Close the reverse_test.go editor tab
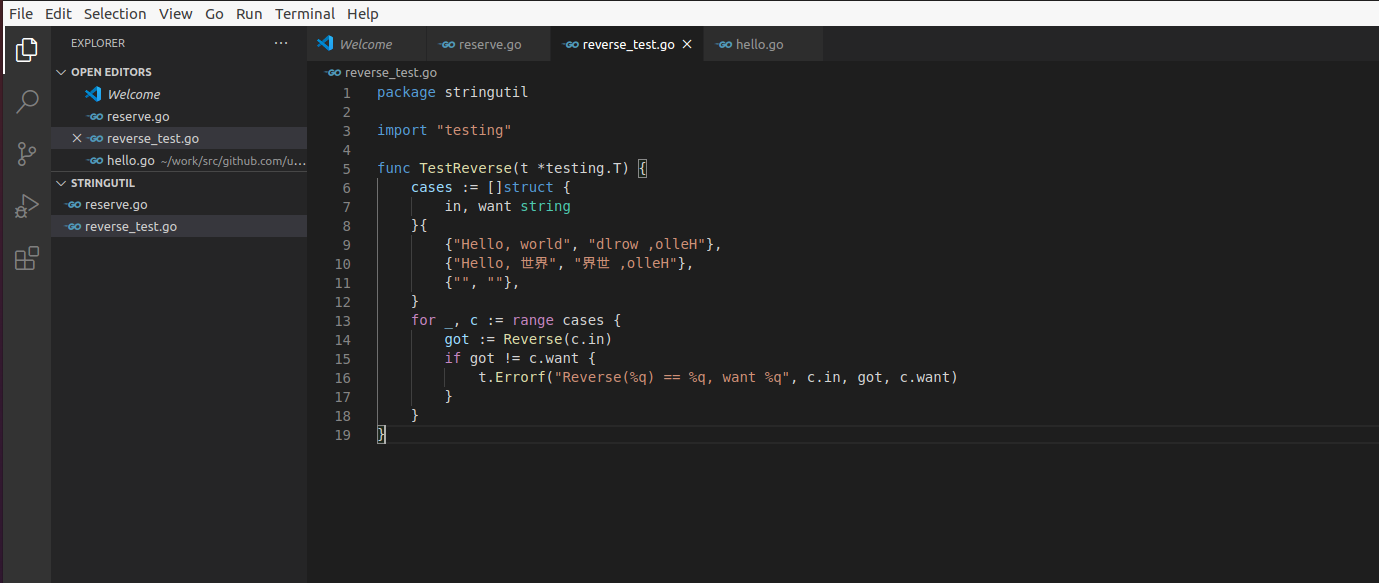Screen dimensions: 1379x583 [x=687, y=45]
